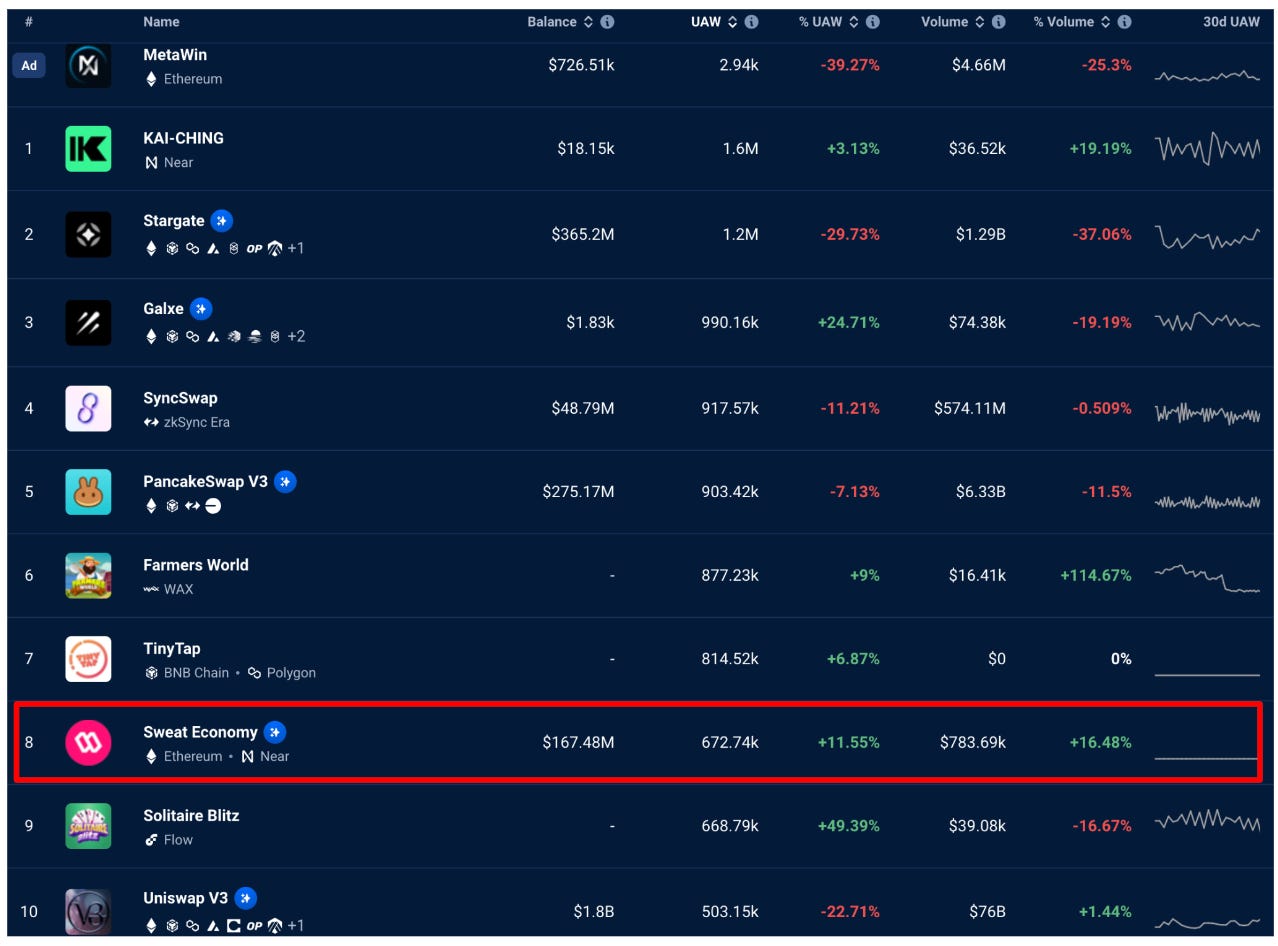Show info tooltip for Balance column

click(607, 22)
